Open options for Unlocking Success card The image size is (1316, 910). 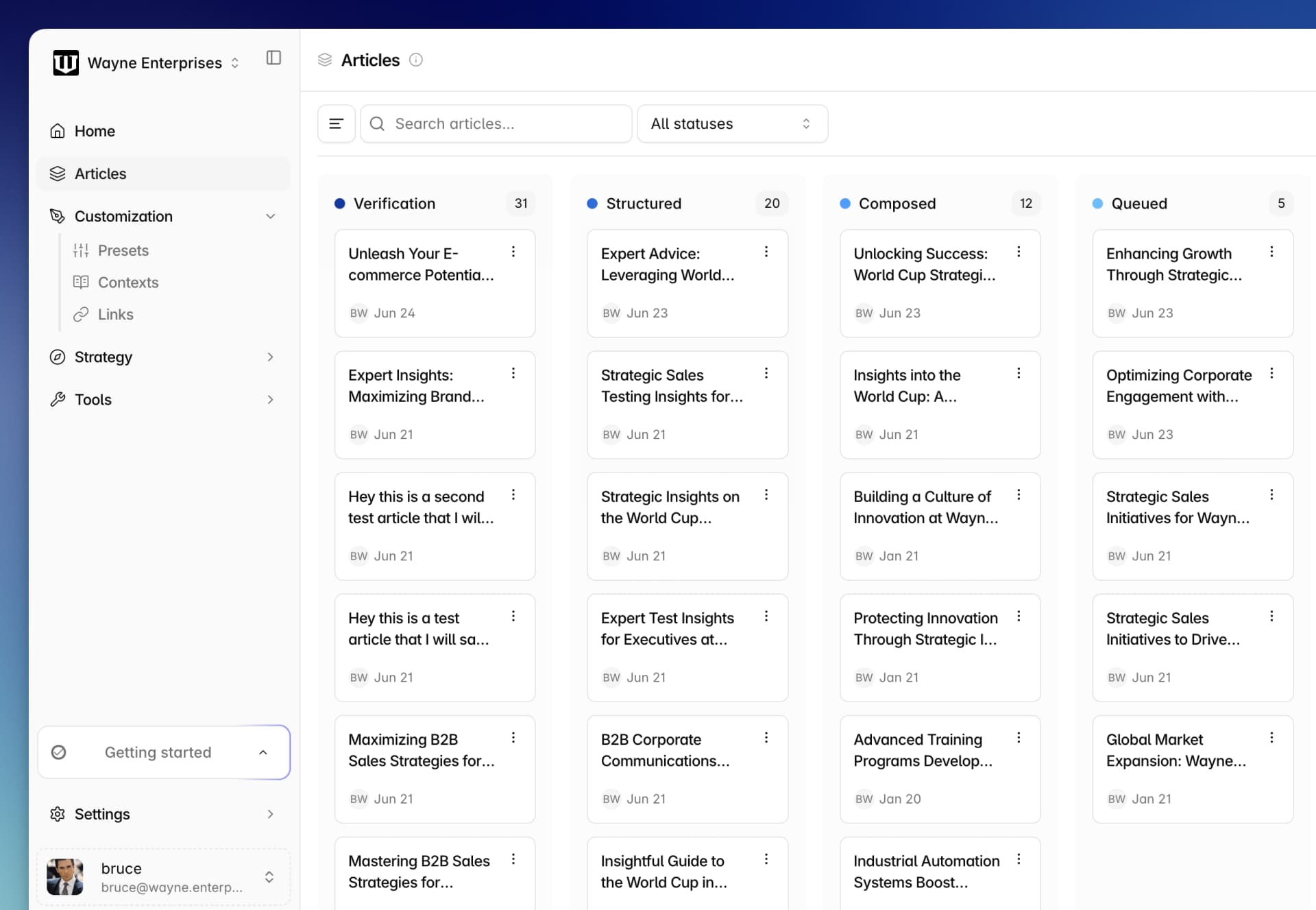click(1019, 252)
